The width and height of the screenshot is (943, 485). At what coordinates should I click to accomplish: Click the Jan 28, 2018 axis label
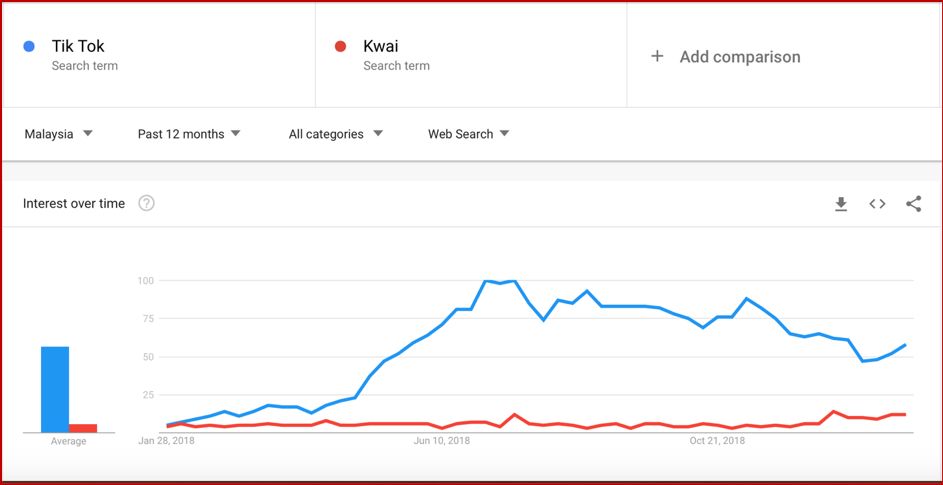166,440
